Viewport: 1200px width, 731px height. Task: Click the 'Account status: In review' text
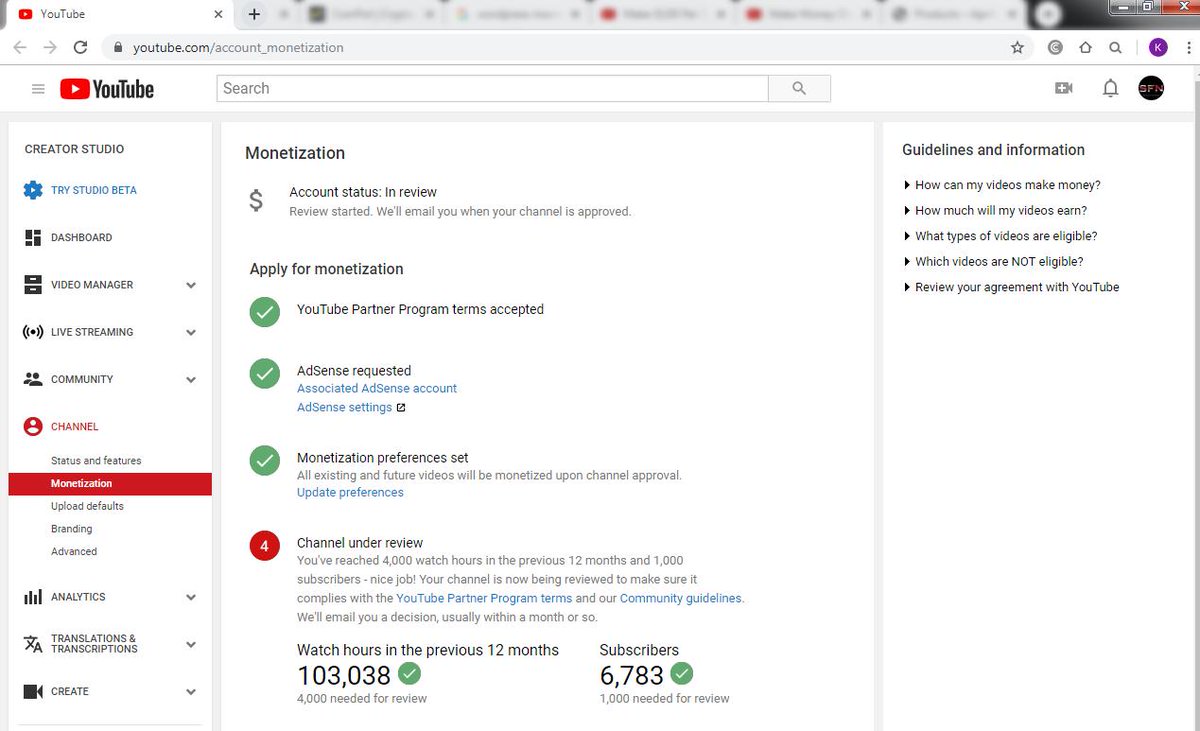click(363, 192)
